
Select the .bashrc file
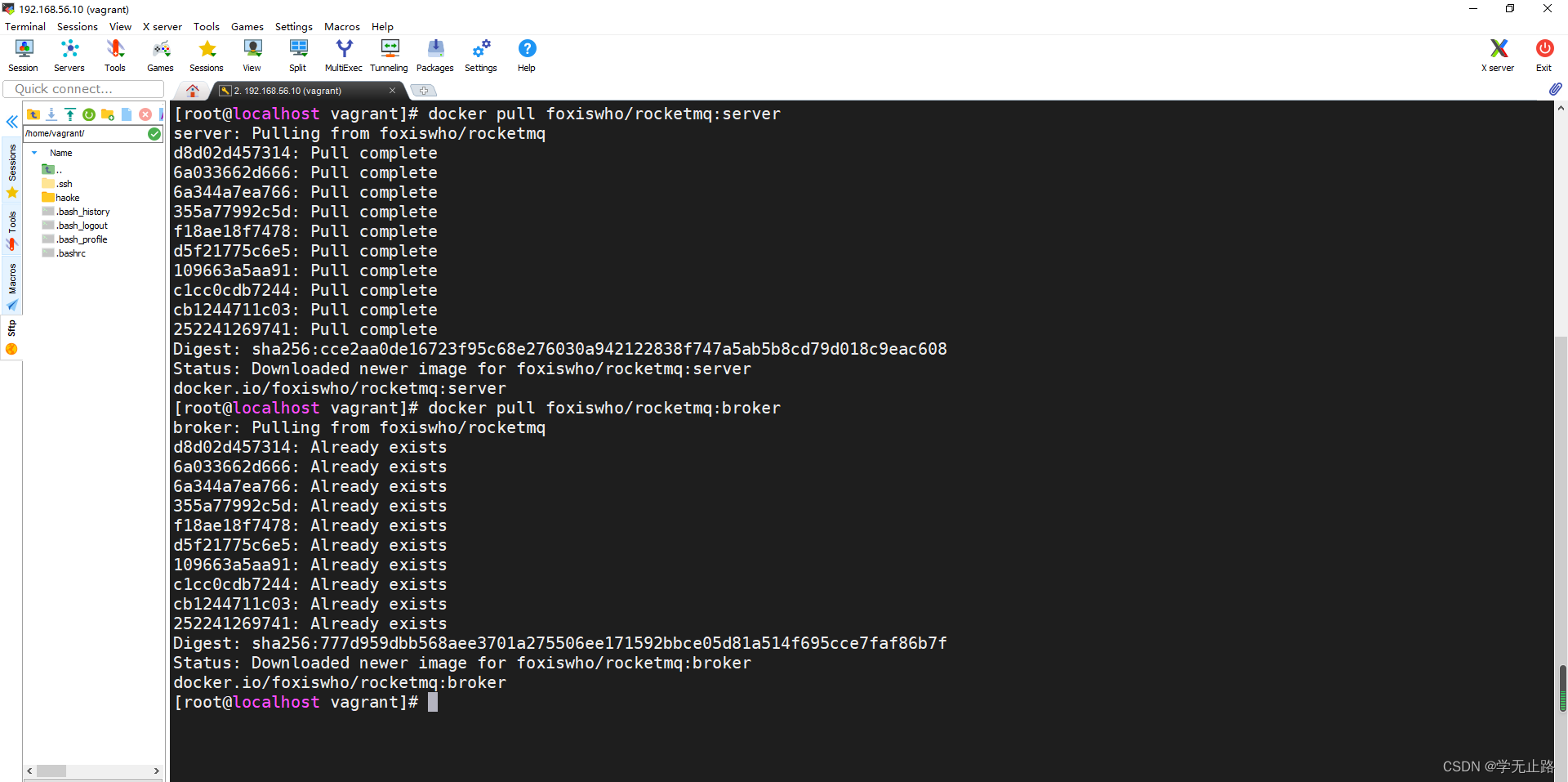pos(64,252)
